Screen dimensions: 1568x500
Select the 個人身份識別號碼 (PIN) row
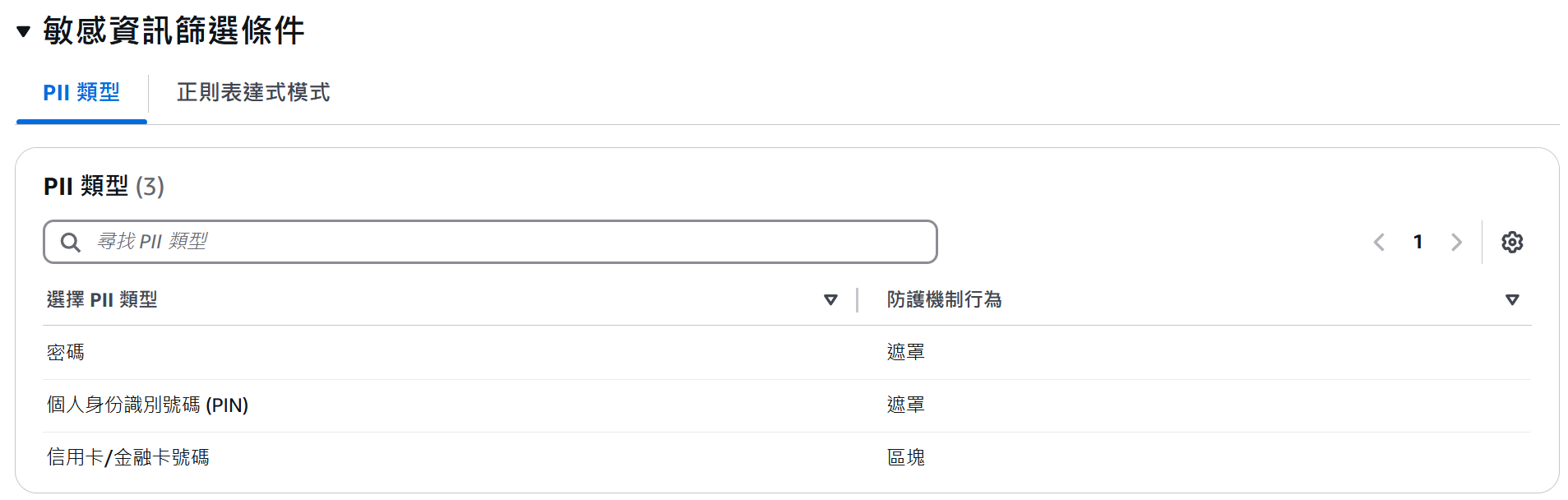click(x=148, y=405)
